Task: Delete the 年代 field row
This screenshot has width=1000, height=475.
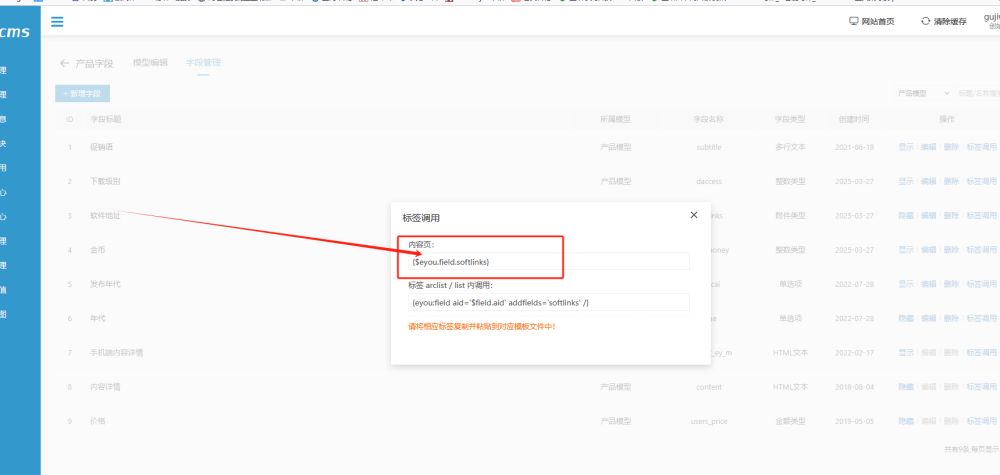Action: (x=951, y=318)
